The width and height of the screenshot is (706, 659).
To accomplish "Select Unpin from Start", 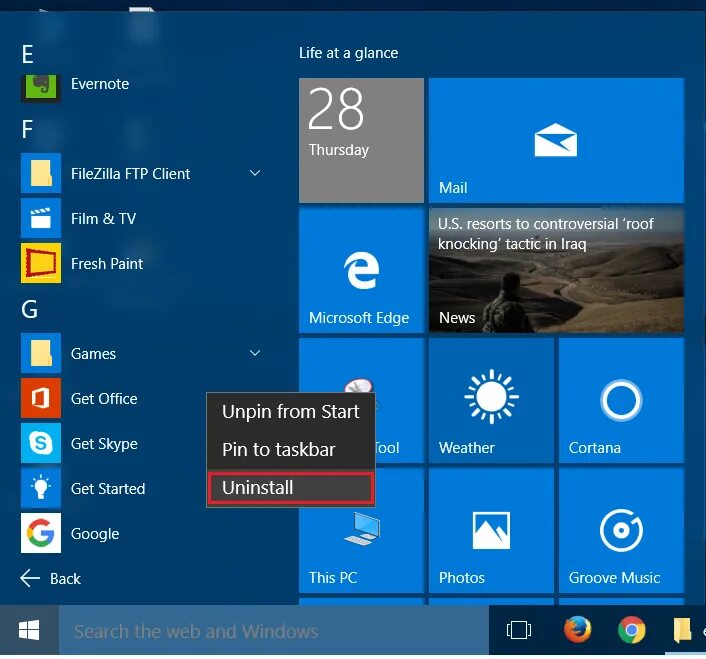I will click(x=291, y=412).
